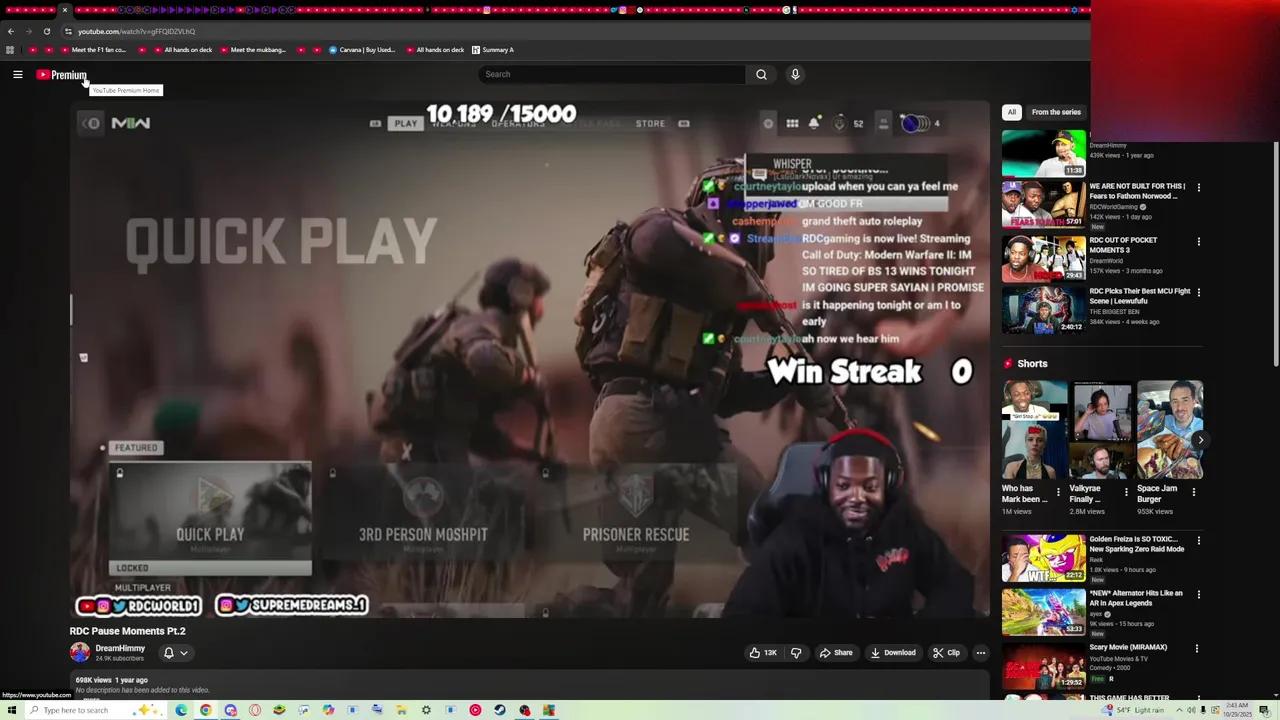Close the active browser tab

65,10
